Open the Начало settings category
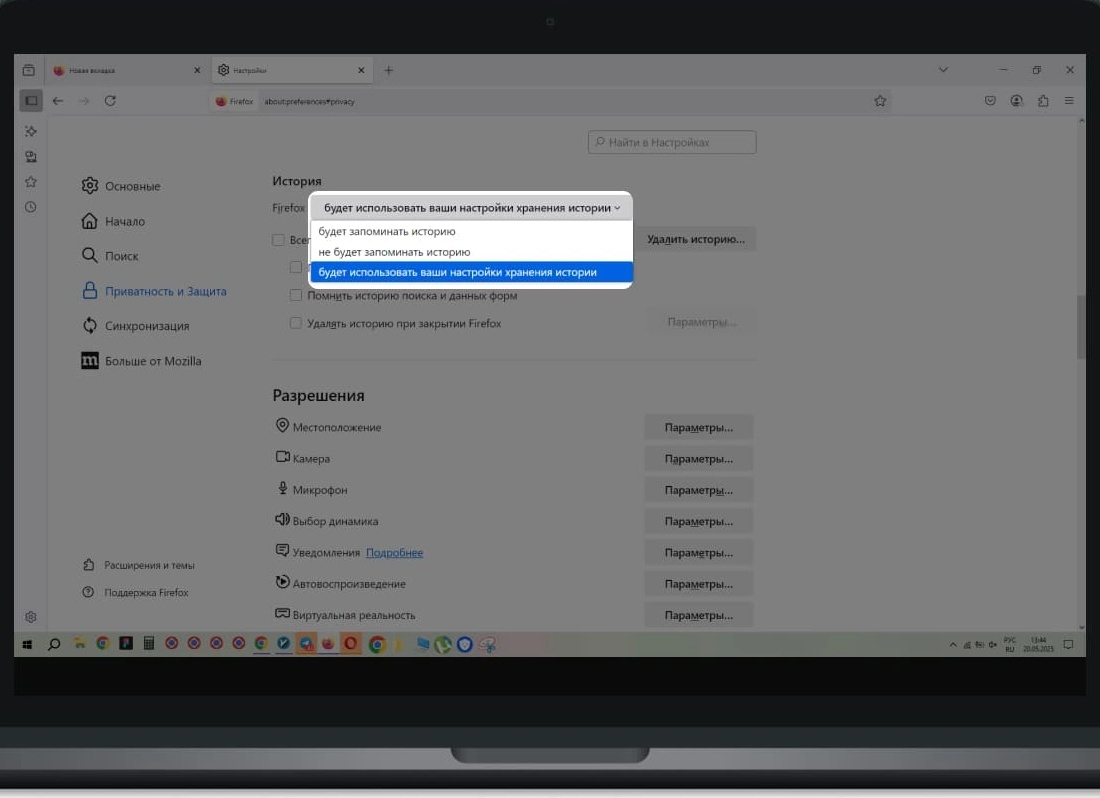Image resolution: width=1100 pixels, height=798 pixels. pyautogui.click(x=114, y=221)
